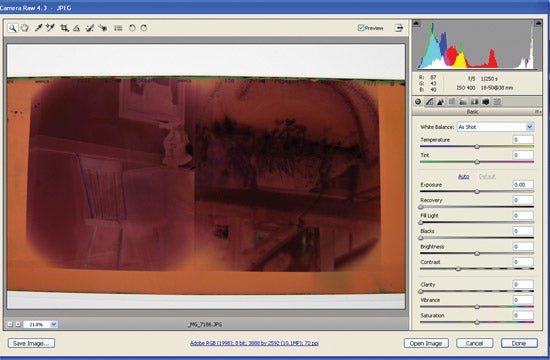Viewport: 550px width, 360px height.
Task: Select the White Balance eyedropper tool
Action: pyautogui.click(x=38, y=28)
